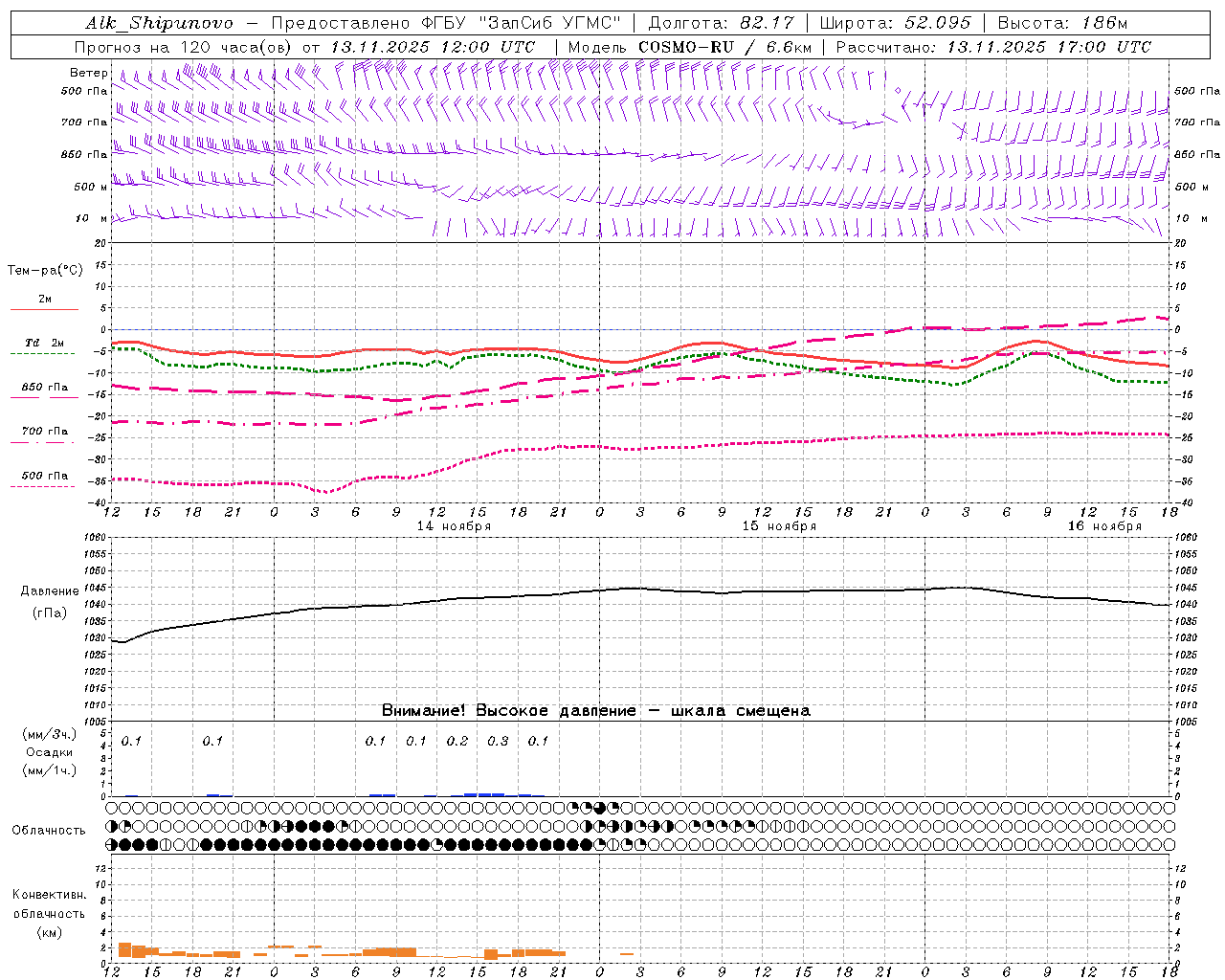Click the Облачность row label
Image resolution: width=1225 pixels, height=980 pixels.
coord(49,831)
